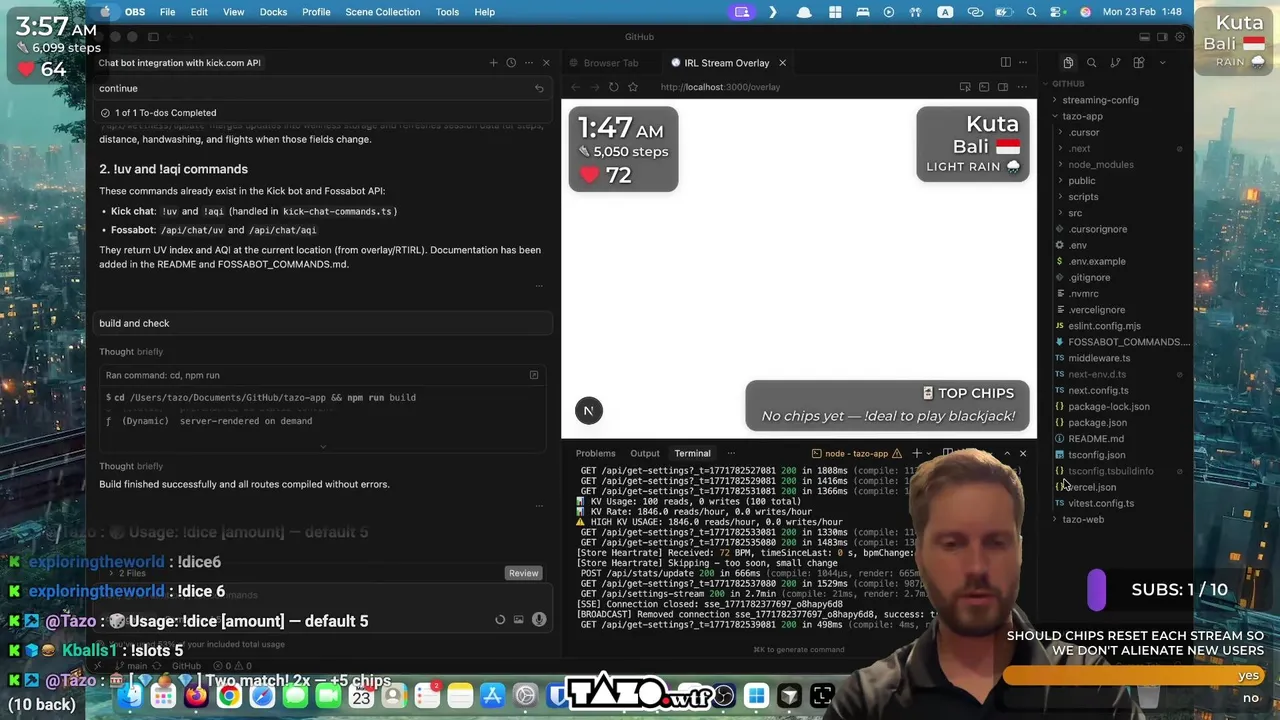Add a new terminal with plus icon
1280x720 pixels.
916,454
